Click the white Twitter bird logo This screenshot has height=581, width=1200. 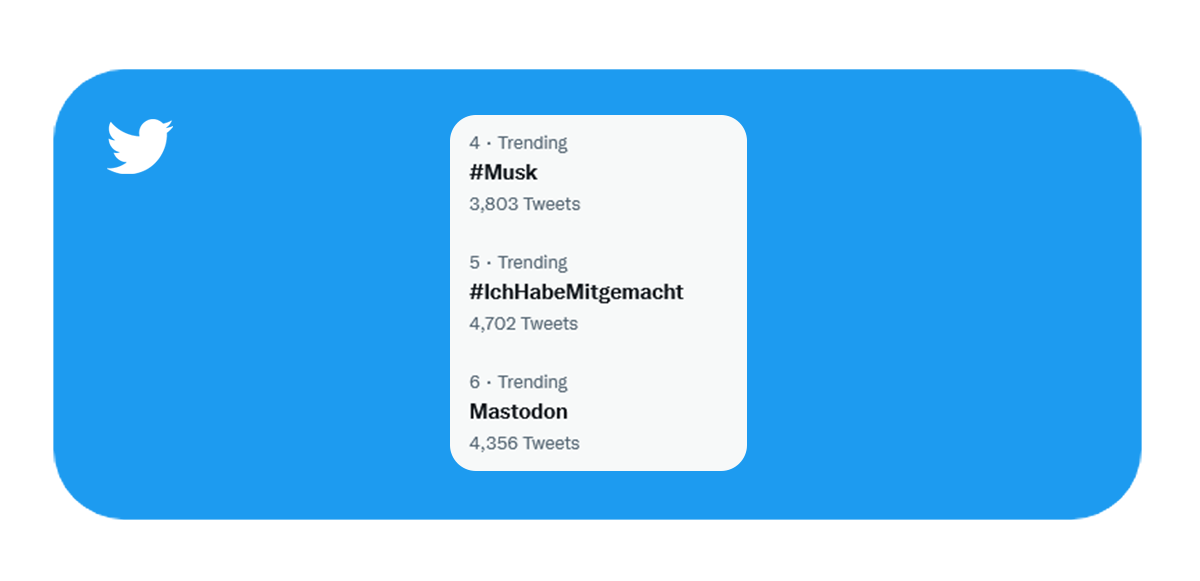[140, 146]
